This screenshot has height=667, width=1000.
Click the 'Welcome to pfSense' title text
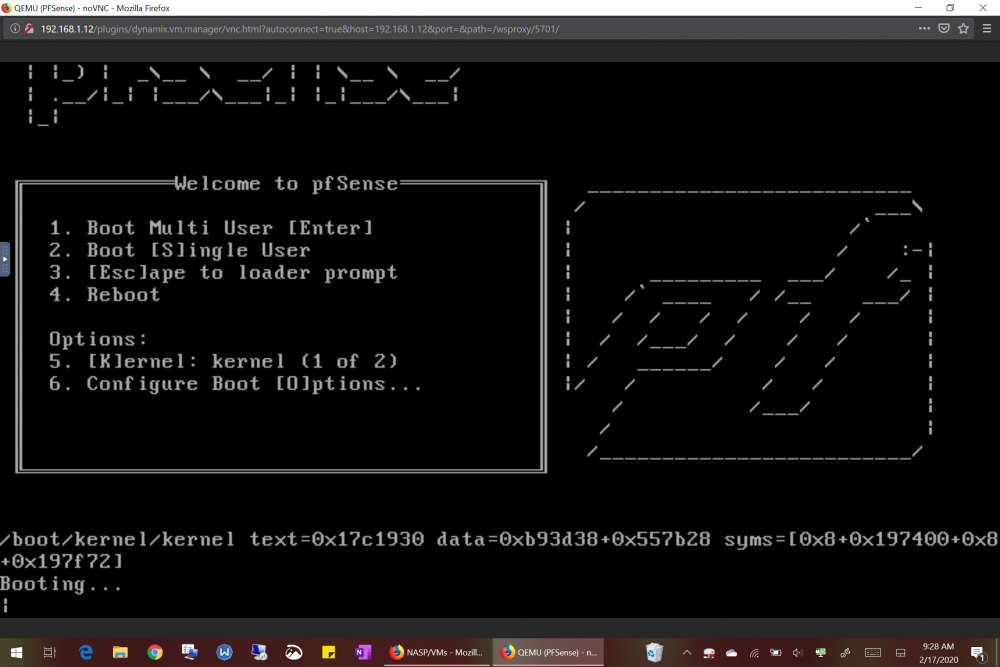coord(286,184)
